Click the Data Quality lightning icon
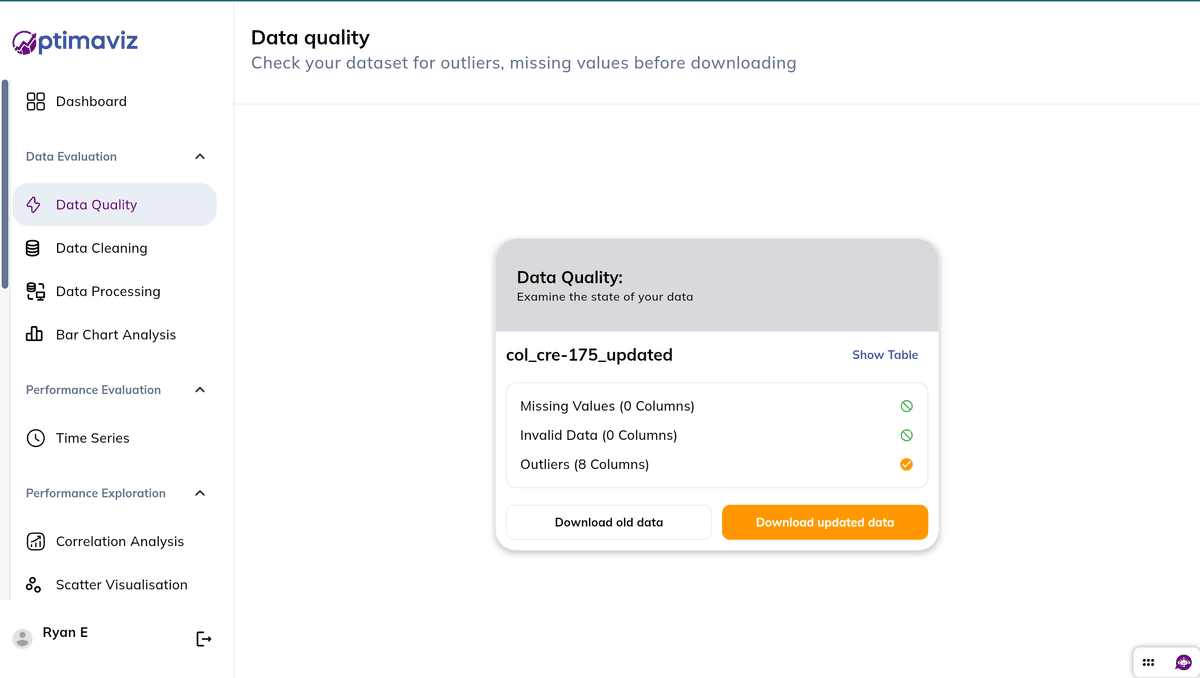This screenshot has width=1200, height=678. tap(34, 205)
